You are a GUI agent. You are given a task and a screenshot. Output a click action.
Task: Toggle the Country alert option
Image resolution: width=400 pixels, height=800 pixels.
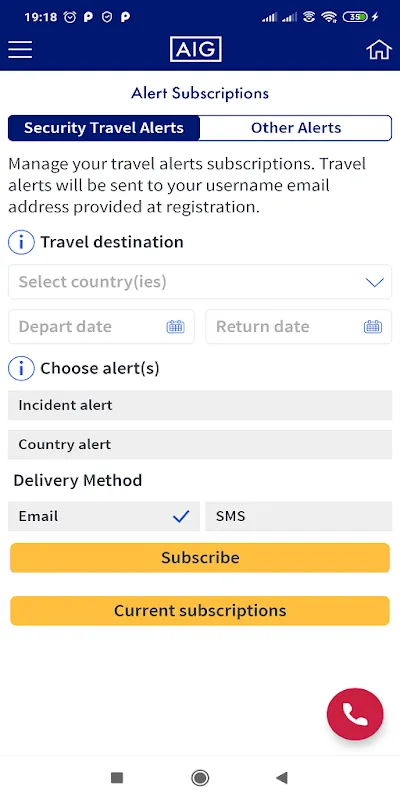[x=200, y=444]
